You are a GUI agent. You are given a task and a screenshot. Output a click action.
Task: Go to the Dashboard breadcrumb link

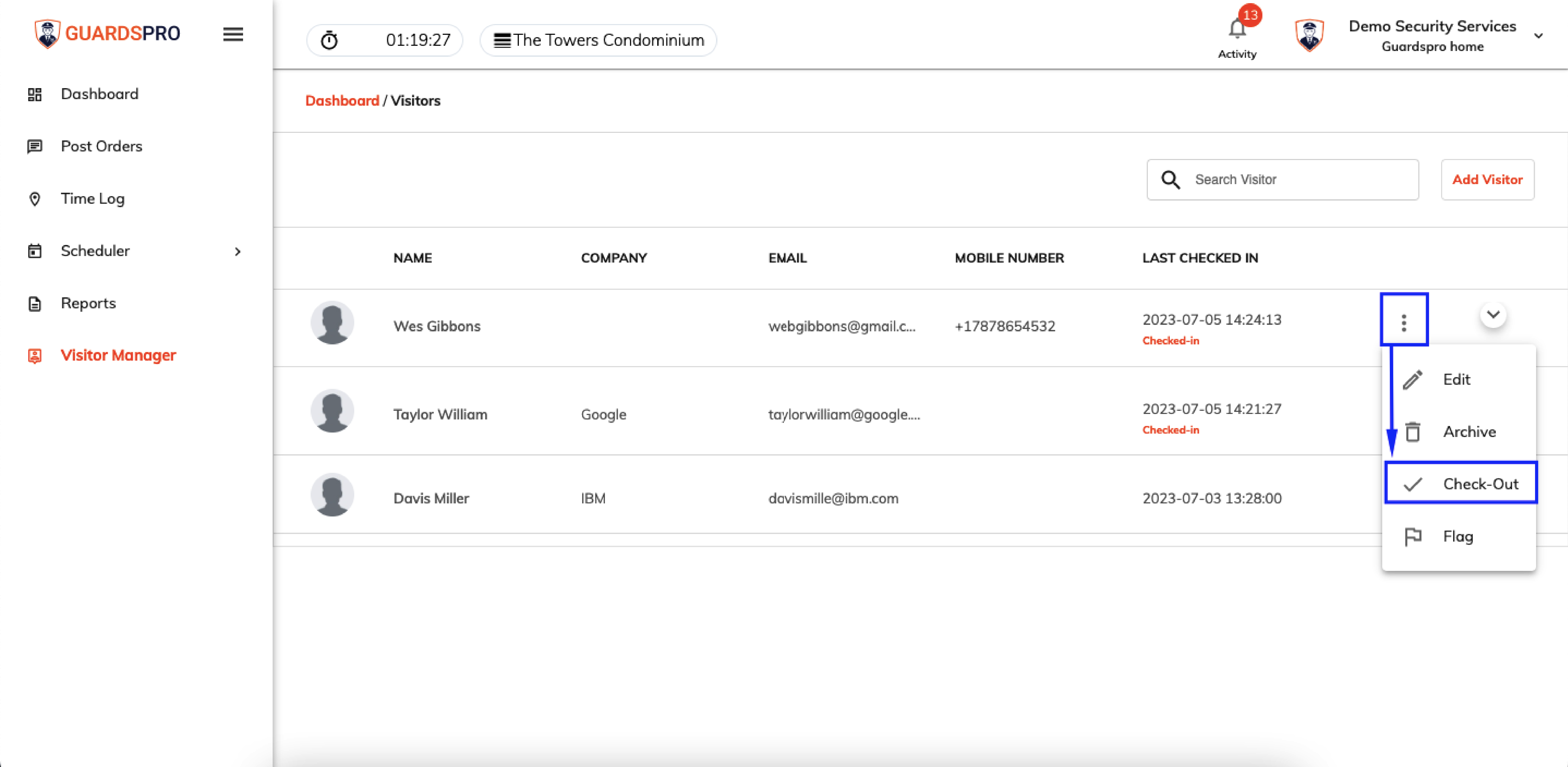click(342, 101)
